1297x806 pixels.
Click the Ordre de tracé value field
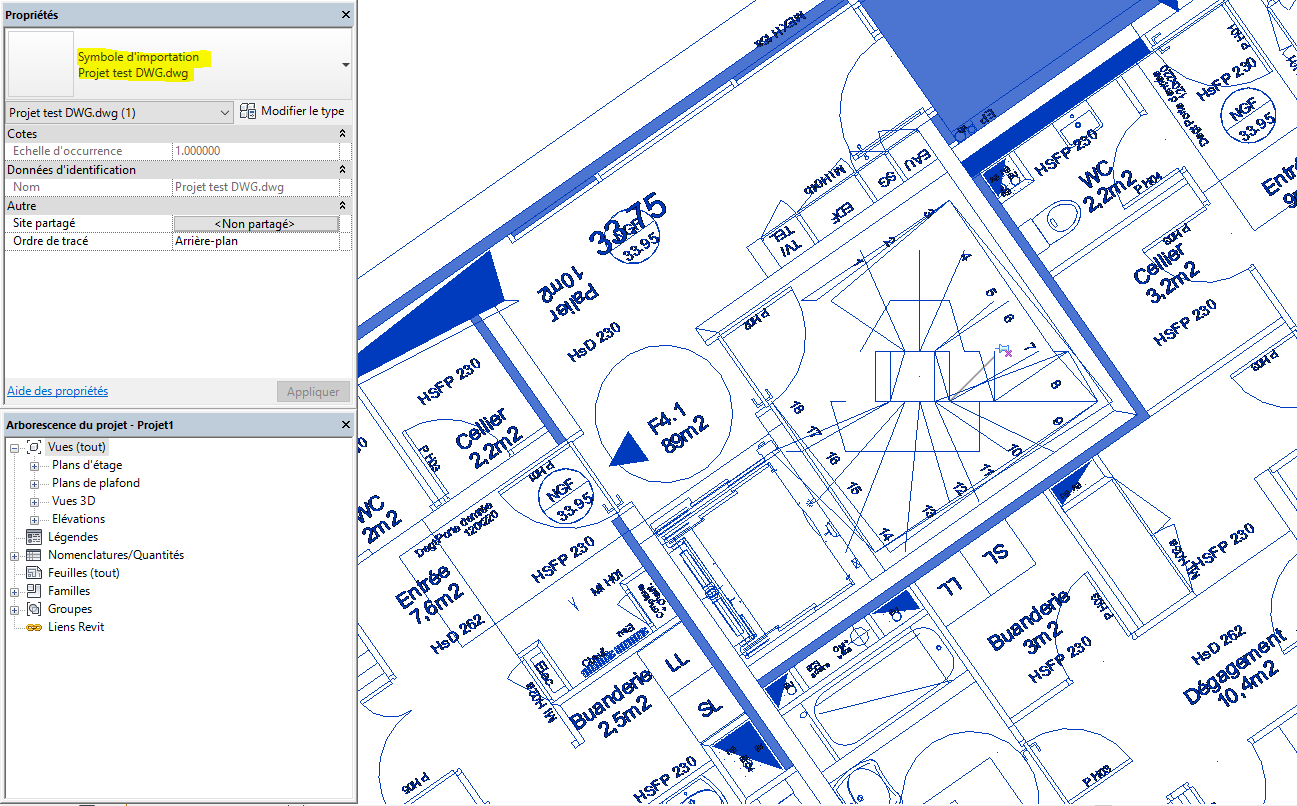(x=255, y=242)
